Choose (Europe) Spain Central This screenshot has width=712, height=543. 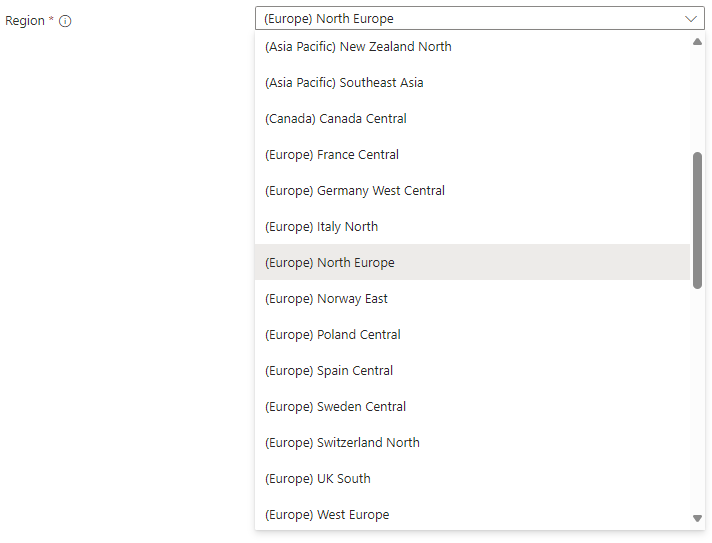[x=472, y=370]
